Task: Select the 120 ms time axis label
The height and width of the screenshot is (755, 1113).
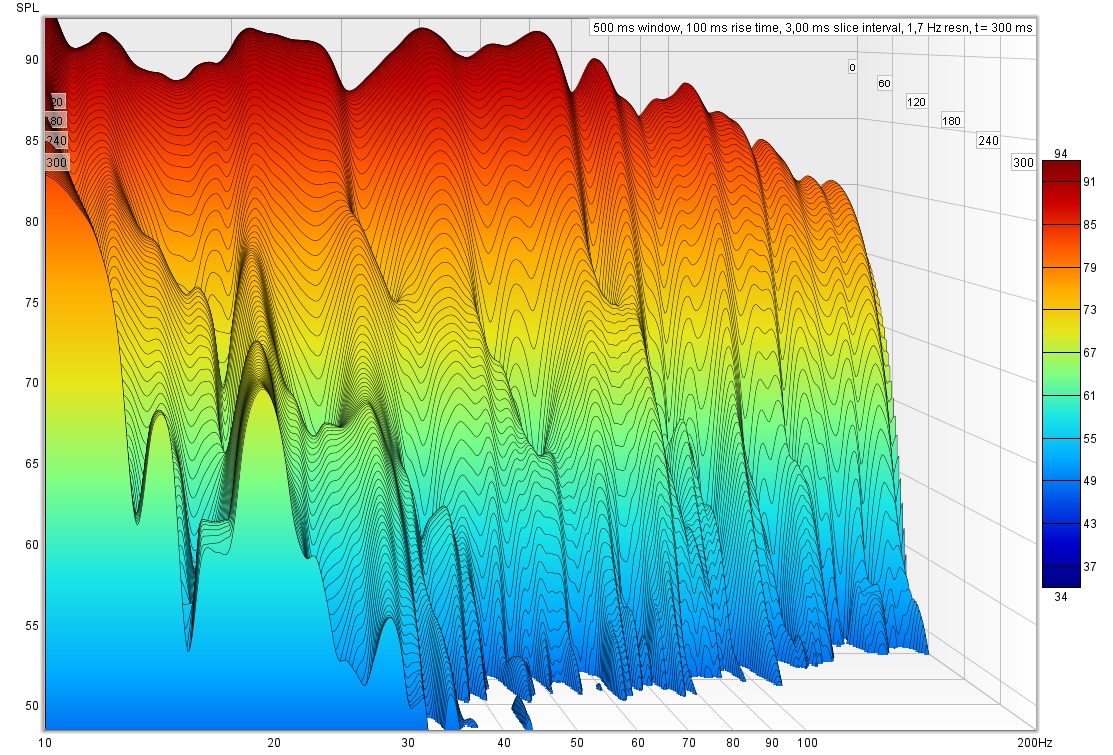Action: tap(916, 102)
